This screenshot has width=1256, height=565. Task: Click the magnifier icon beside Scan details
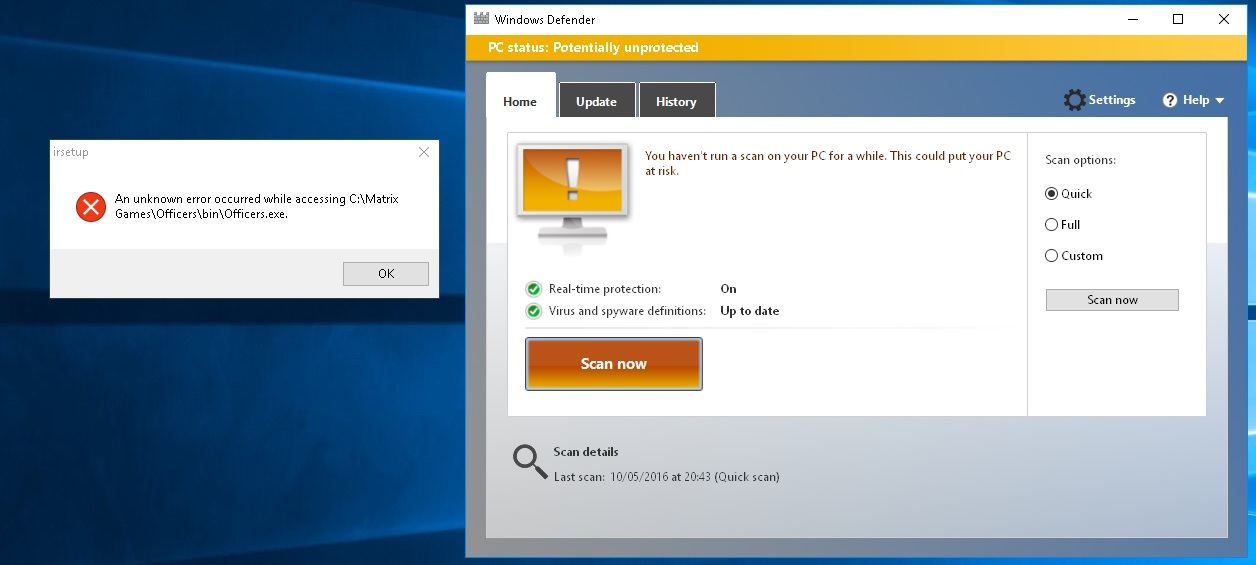point(530,461)
